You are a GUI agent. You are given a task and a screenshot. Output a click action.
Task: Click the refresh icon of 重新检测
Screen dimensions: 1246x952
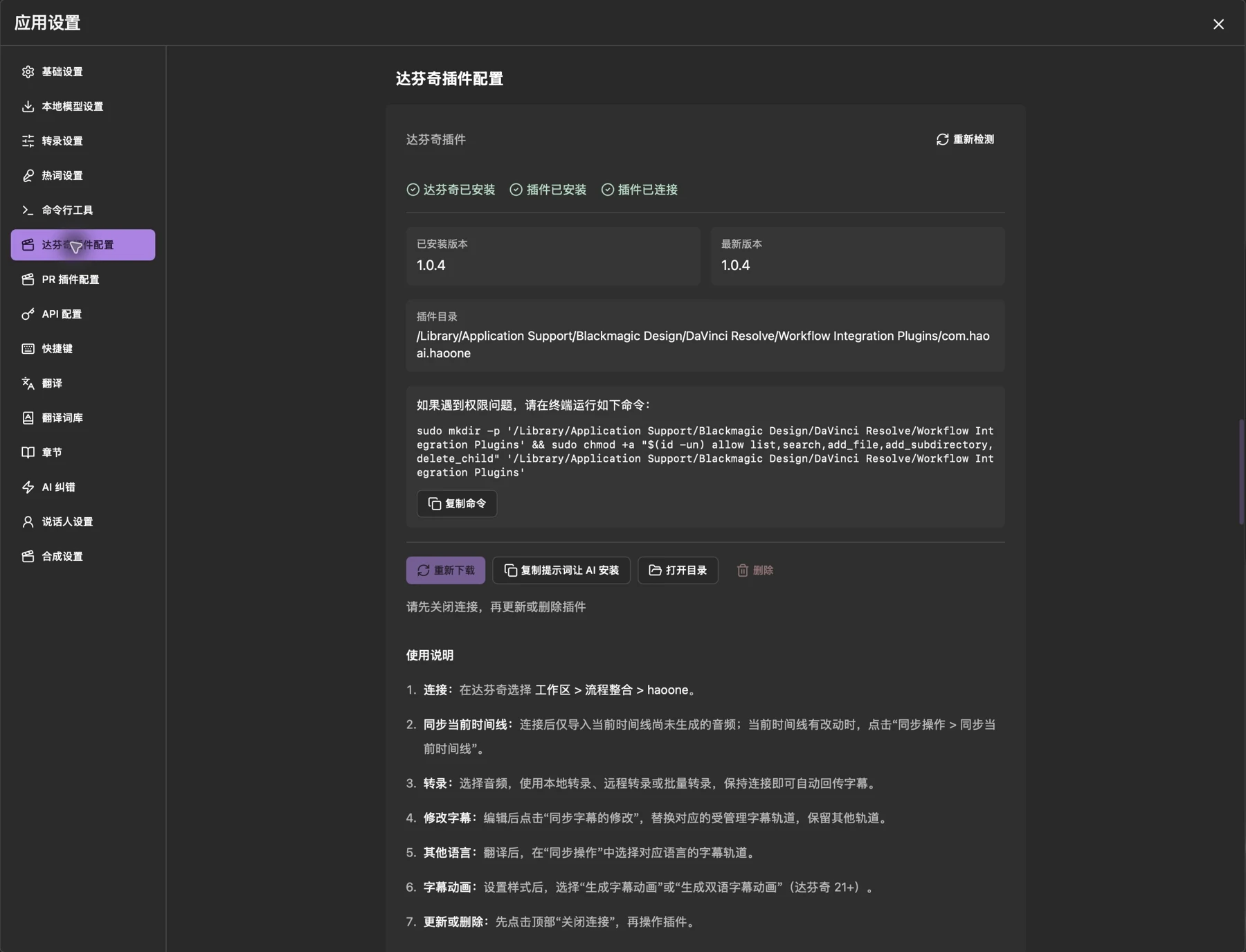pos(942,140)
